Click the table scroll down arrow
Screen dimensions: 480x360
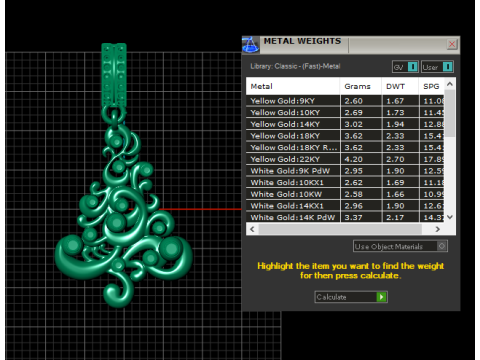450,217
